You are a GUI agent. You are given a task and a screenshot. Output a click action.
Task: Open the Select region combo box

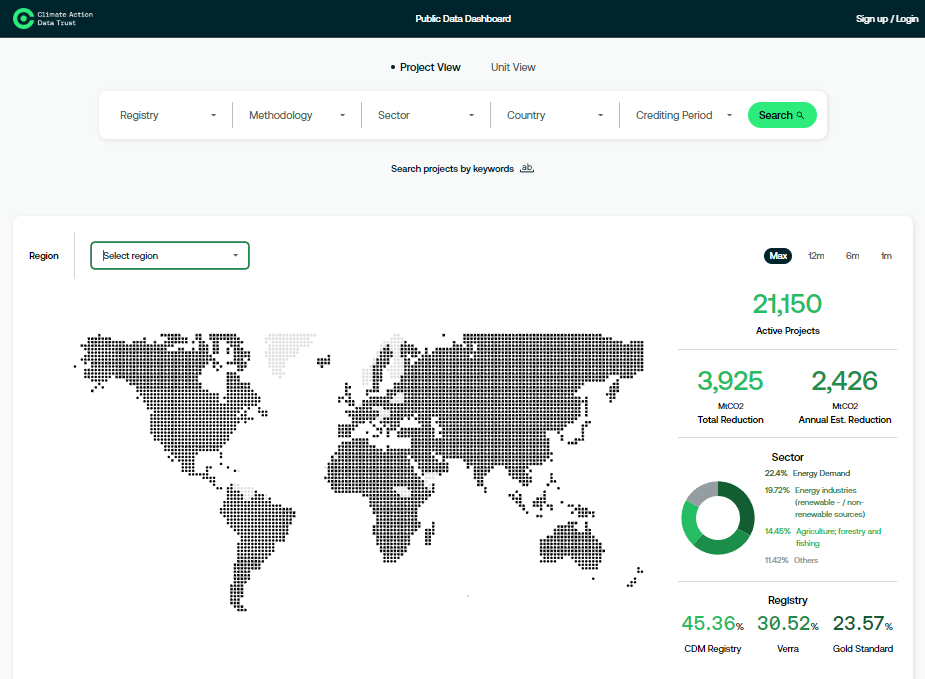click(170, 255)
